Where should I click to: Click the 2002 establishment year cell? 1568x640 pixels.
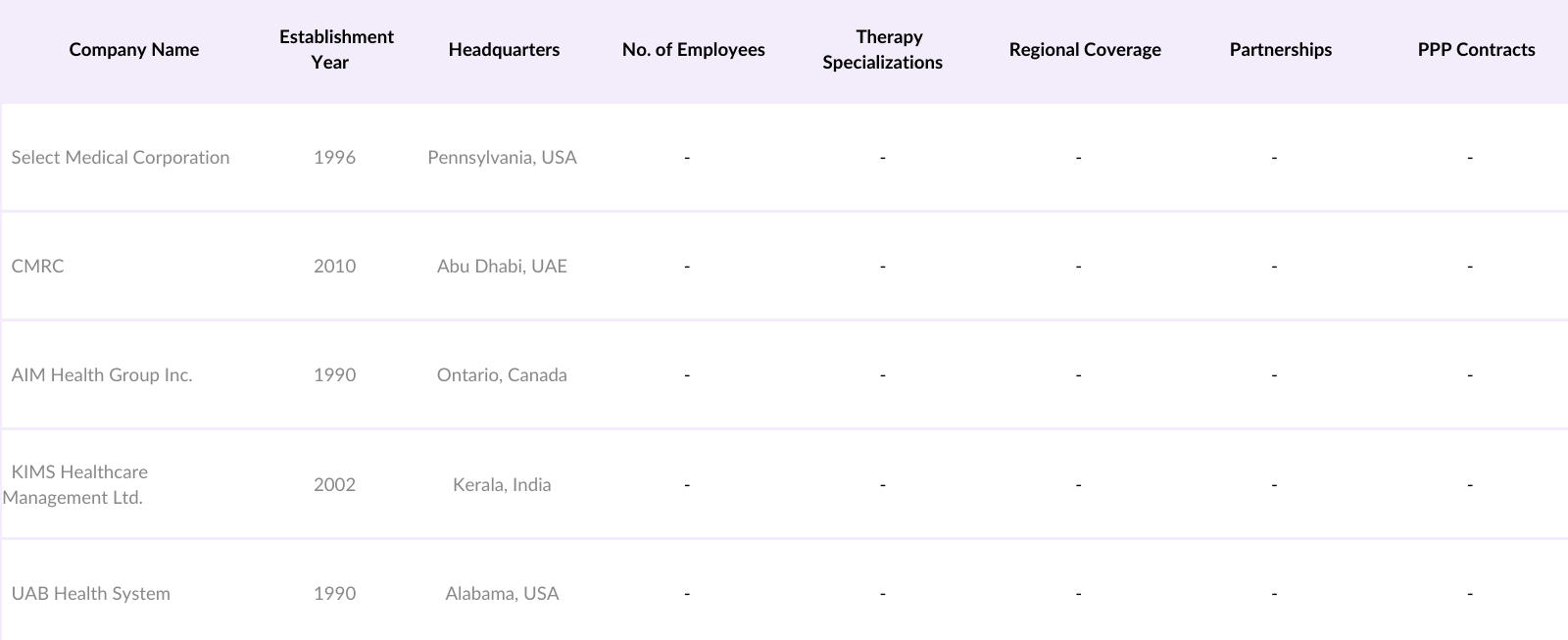click(334, 485)
